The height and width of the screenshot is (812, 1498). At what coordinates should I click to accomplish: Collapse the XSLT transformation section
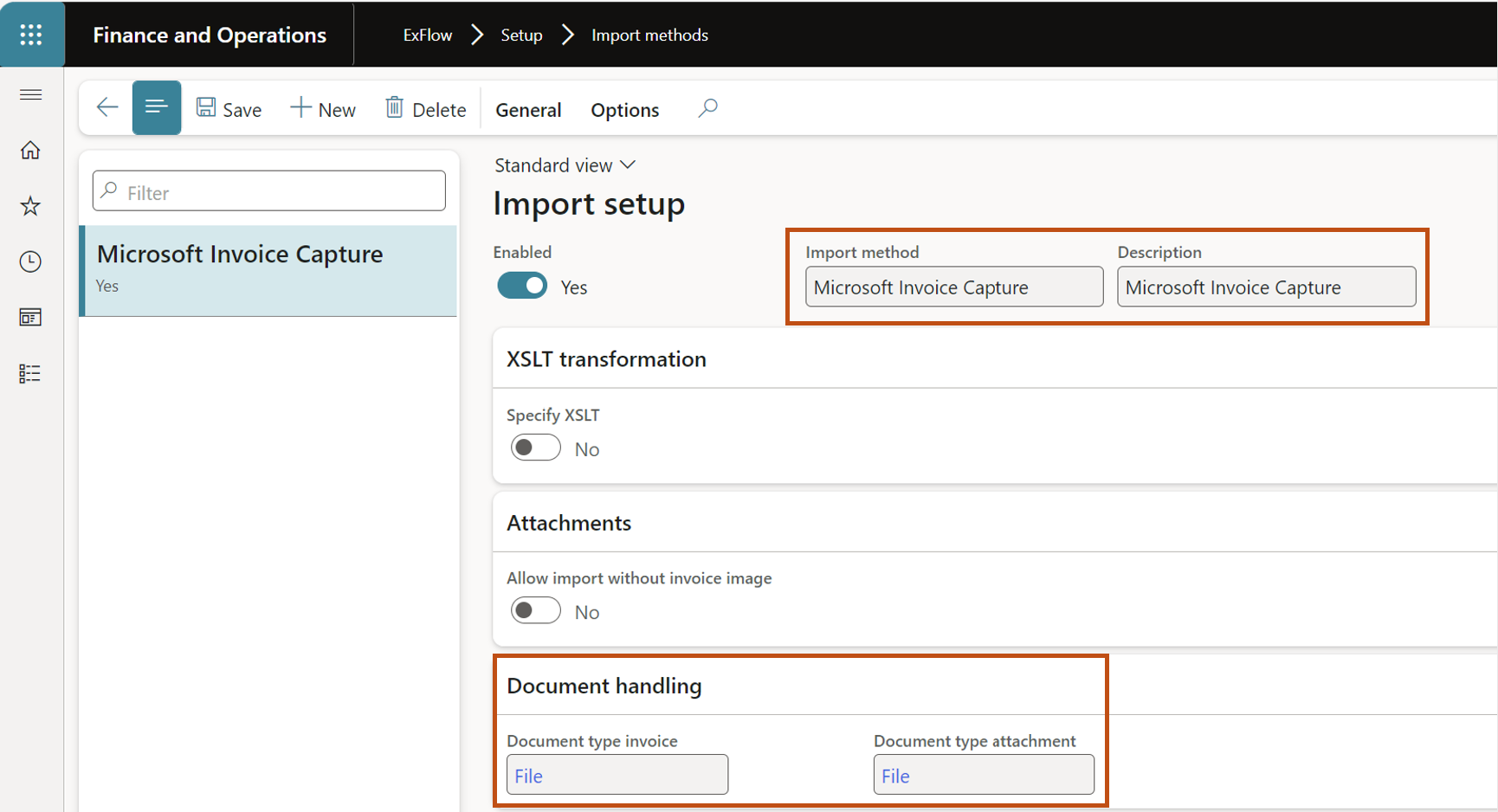(x=606, y=359)
